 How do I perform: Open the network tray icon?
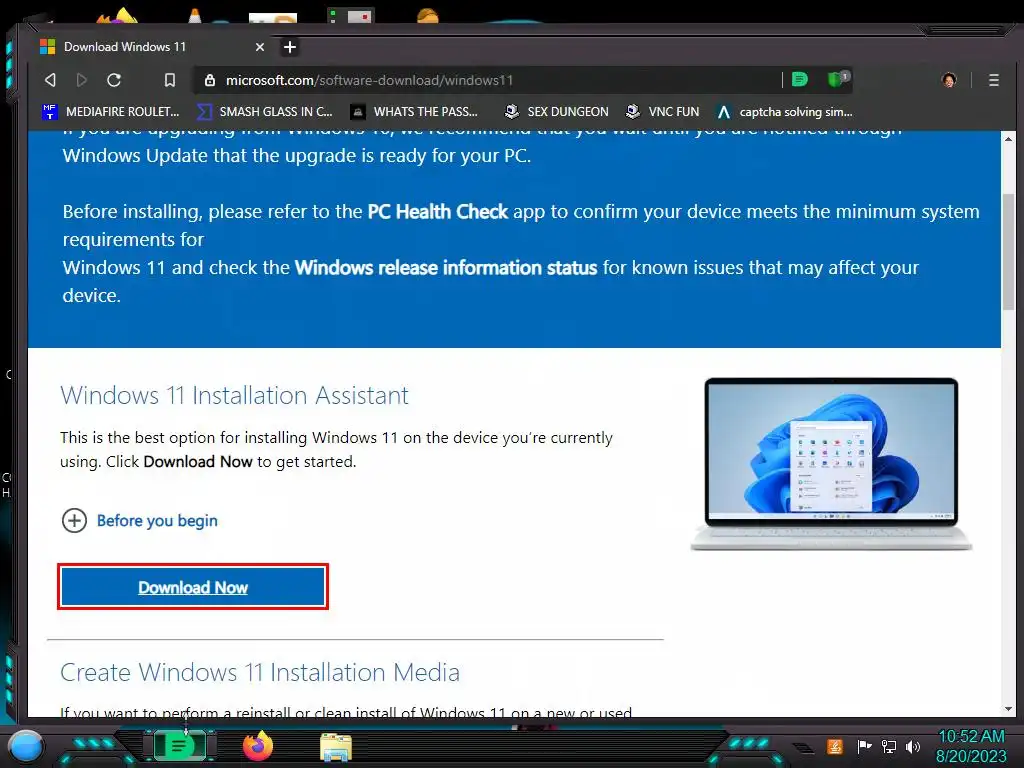tap(888, 746)
